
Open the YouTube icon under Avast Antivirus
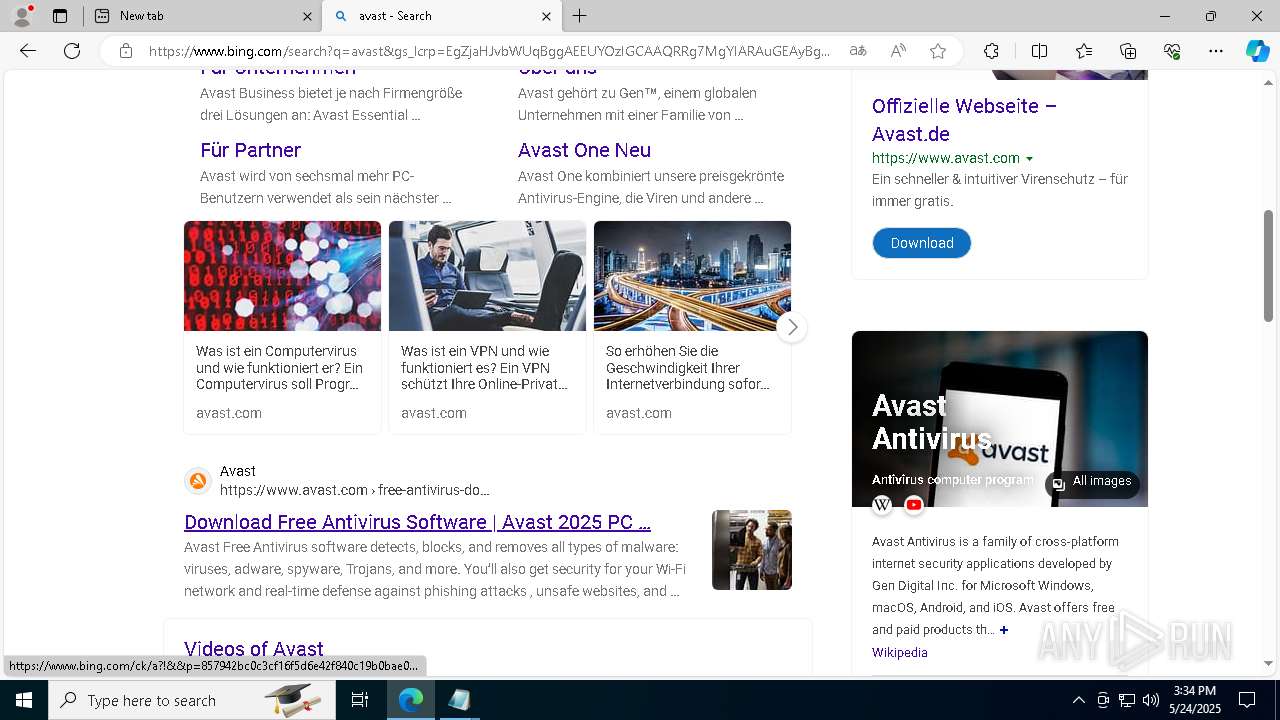(914, 505)
